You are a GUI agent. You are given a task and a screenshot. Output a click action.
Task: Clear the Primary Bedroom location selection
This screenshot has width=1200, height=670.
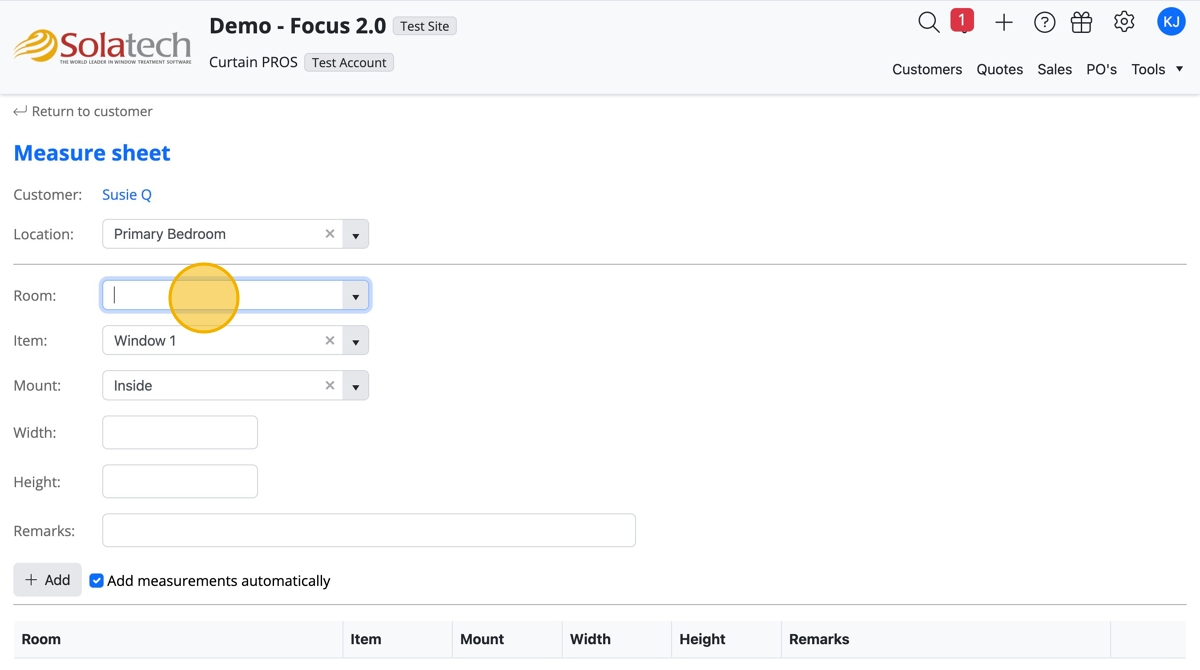point(330,234)
